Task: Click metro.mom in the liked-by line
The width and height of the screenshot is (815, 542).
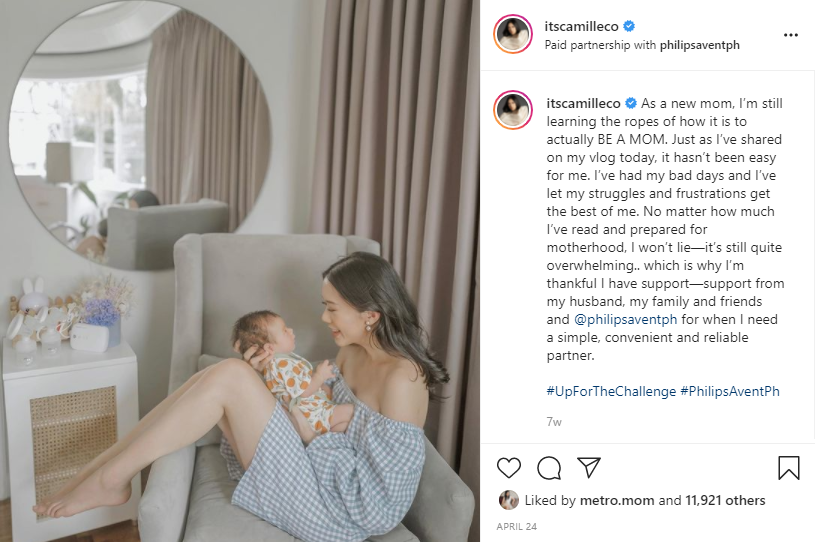Action: (x=616, y=500)
